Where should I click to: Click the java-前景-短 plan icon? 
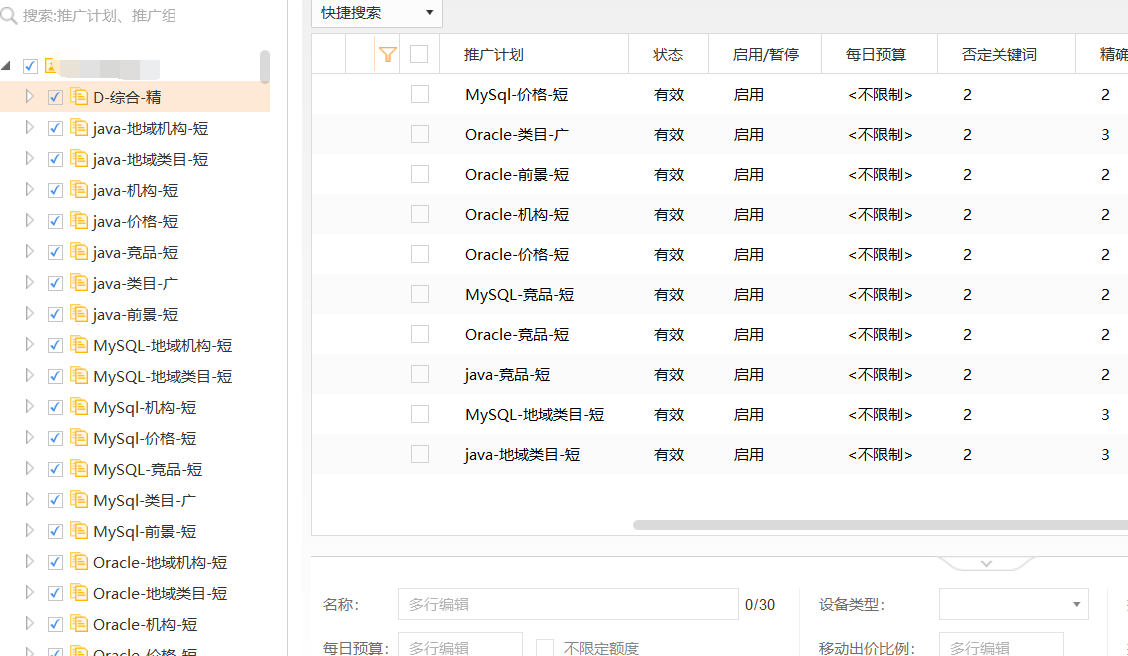79,313
